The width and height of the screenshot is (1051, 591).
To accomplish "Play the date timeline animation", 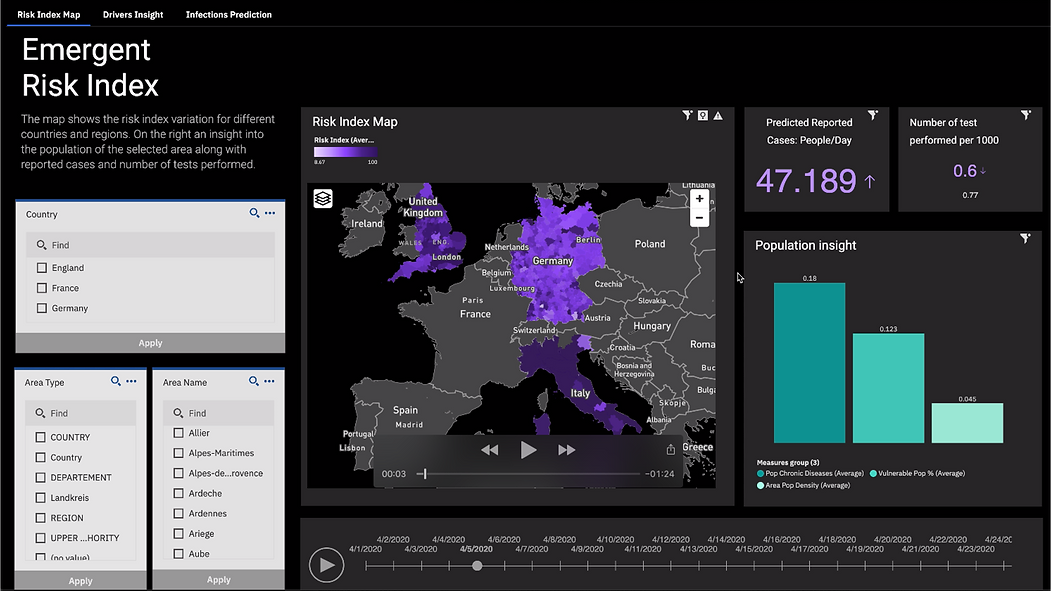I will point(326,566).
